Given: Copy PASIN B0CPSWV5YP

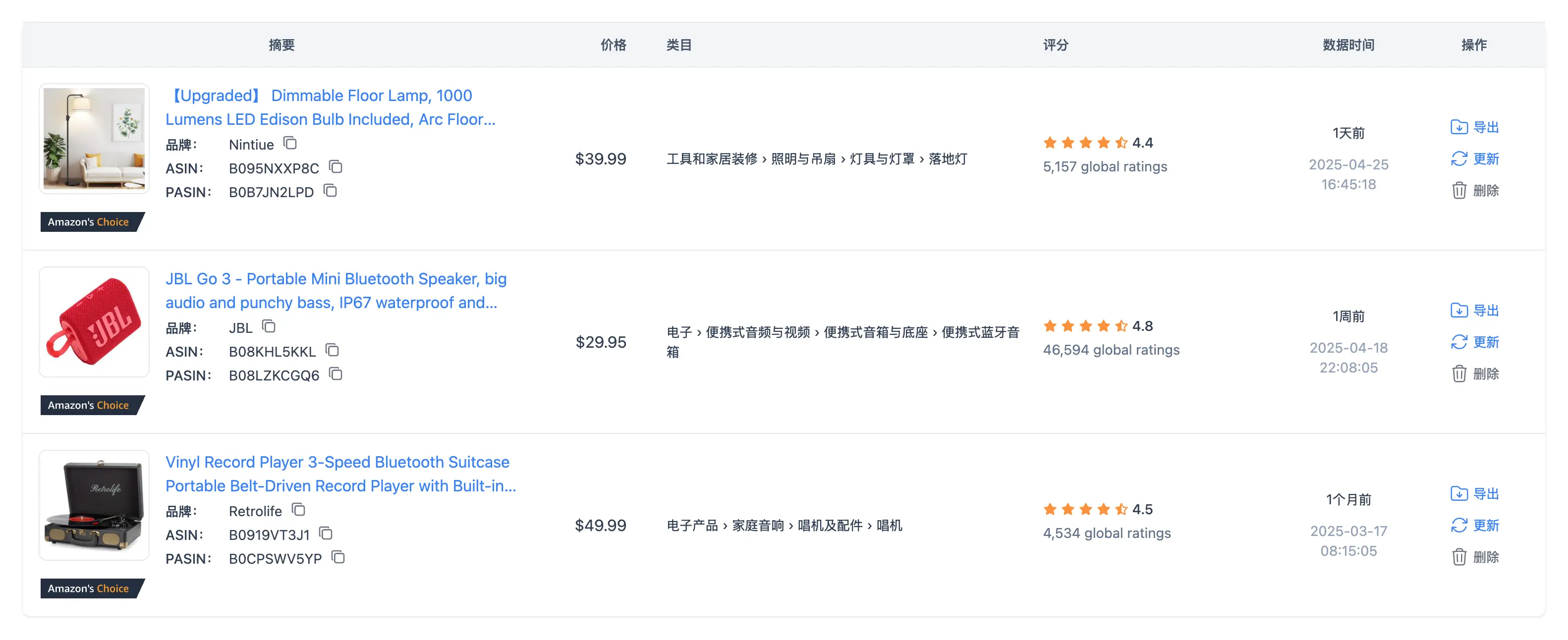Looking at the screenshot, I should (338, 557).
